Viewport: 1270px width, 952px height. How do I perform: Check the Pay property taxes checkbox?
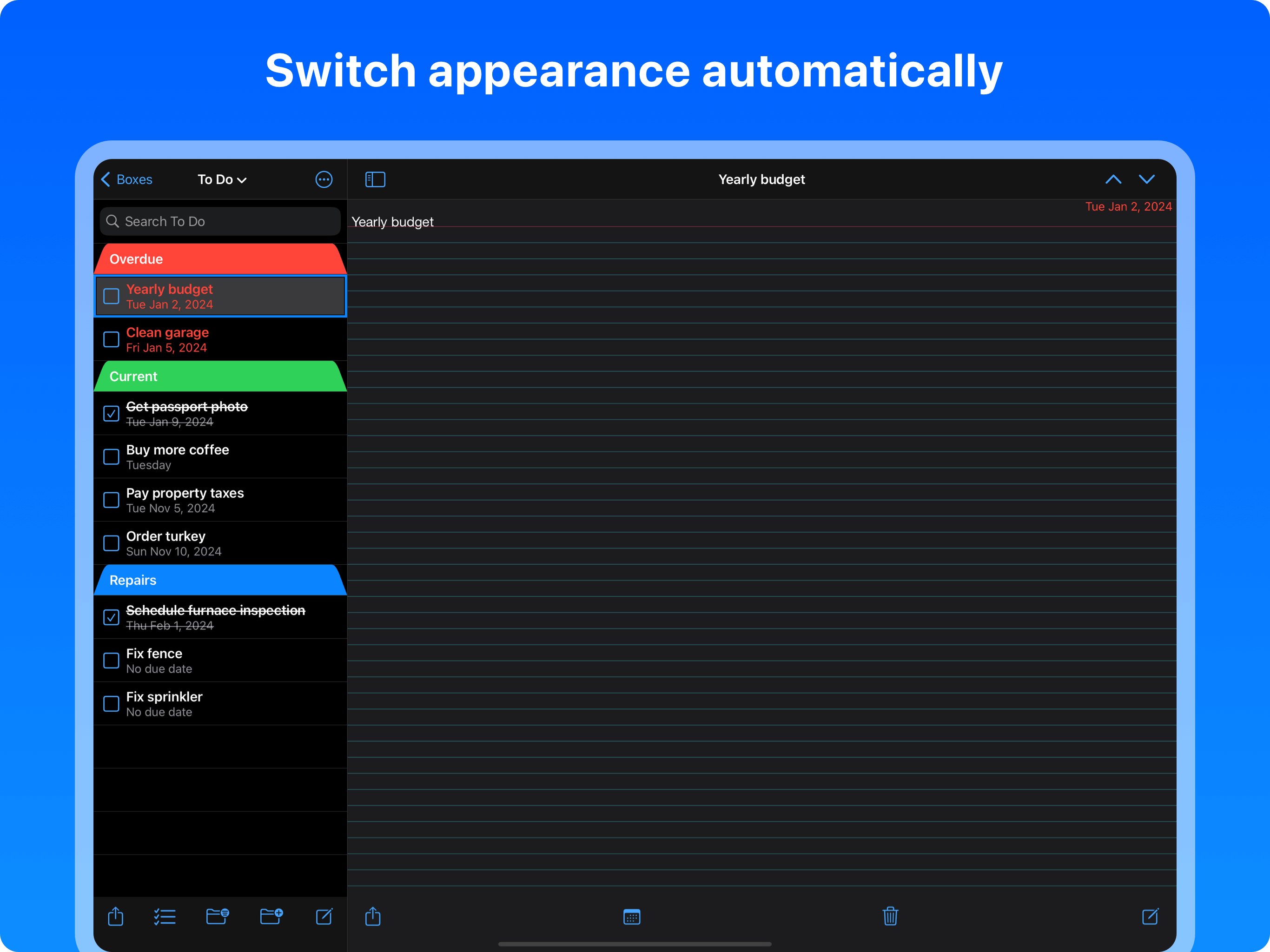coord(111,500)
